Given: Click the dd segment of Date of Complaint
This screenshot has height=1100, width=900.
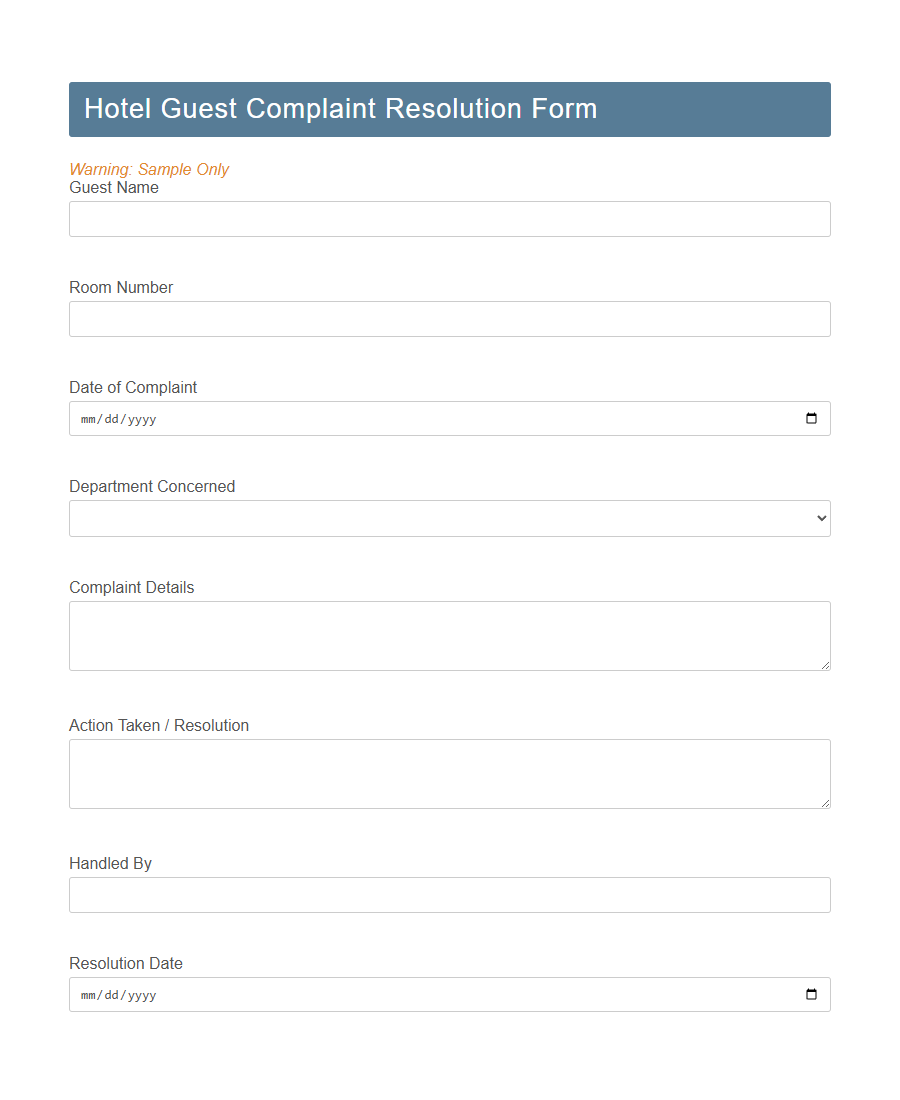Looking at the screenshot, I should point(111,418).
